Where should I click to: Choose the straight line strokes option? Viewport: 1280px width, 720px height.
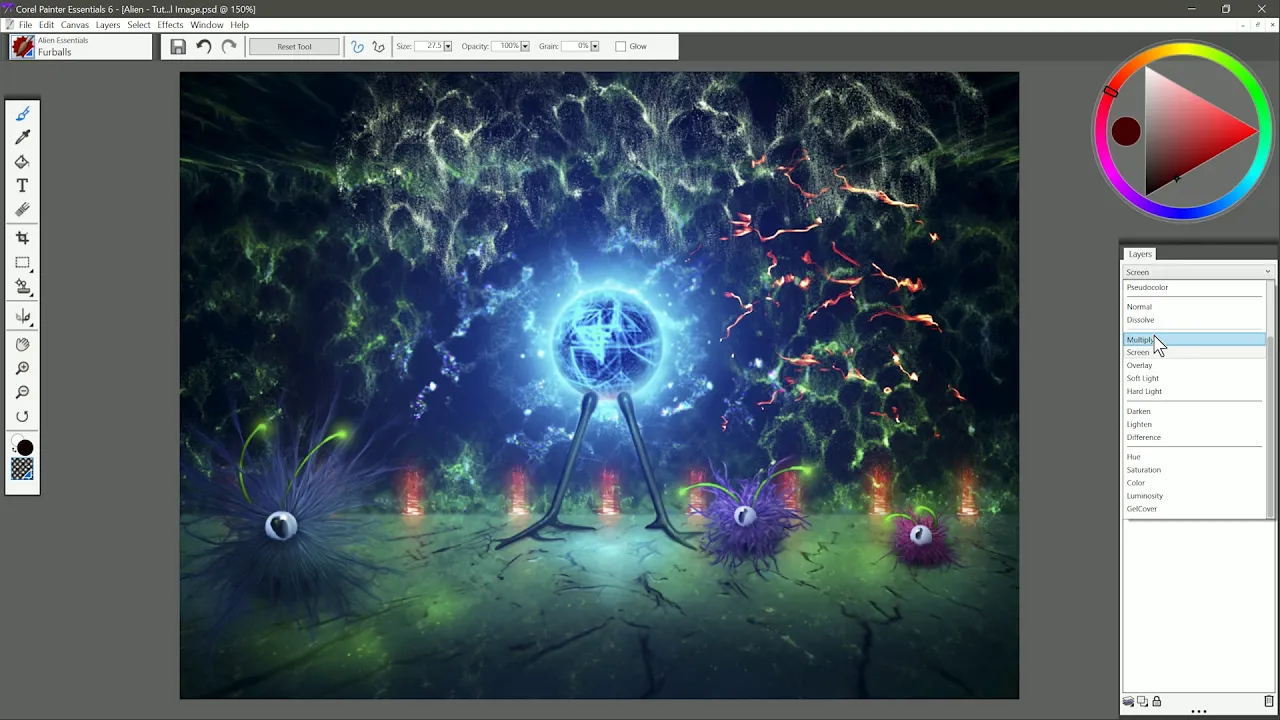pos(378,46)
